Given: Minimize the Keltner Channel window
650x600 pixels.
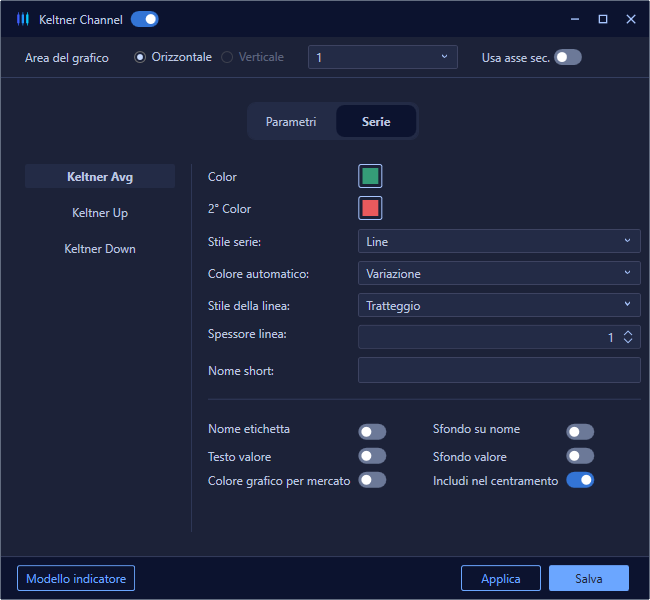Looking at the screenshot, I should (x=575, y=19).
